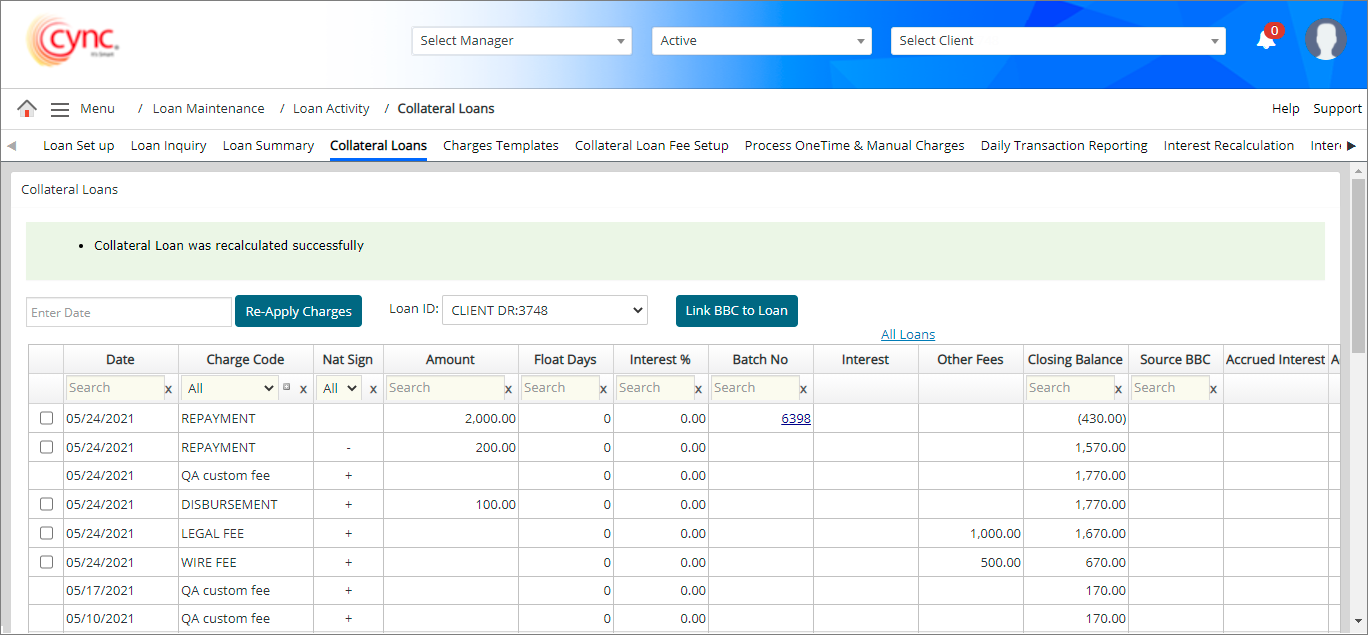Image resolution: width=1368 pixels, height=635 pixels.
Task: Open the Loan Summary tab
Action: click(268, 146)
